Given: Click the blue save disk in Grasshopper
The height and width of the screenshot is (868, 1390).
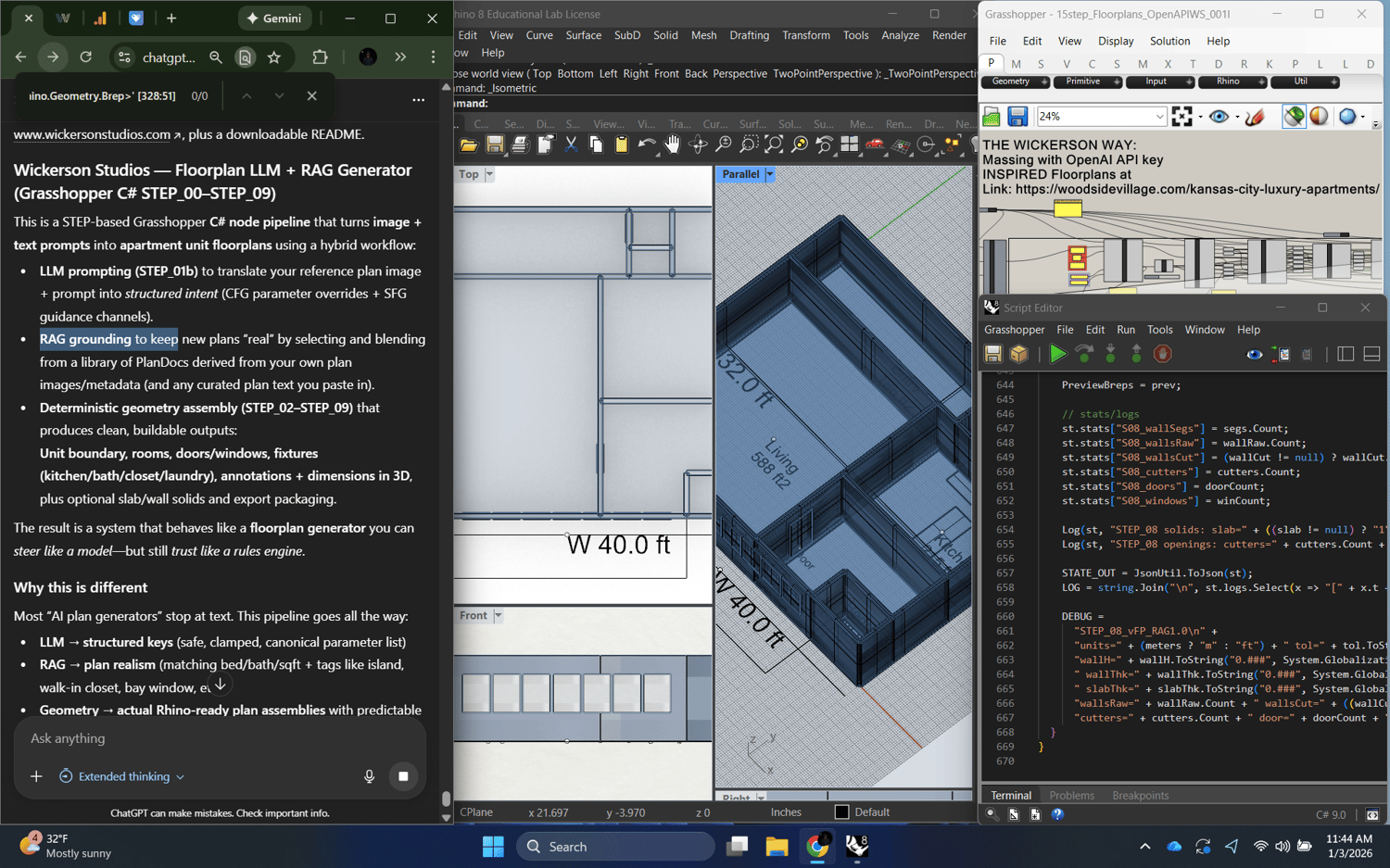Looking at the screenshot, I should 1017,117.
